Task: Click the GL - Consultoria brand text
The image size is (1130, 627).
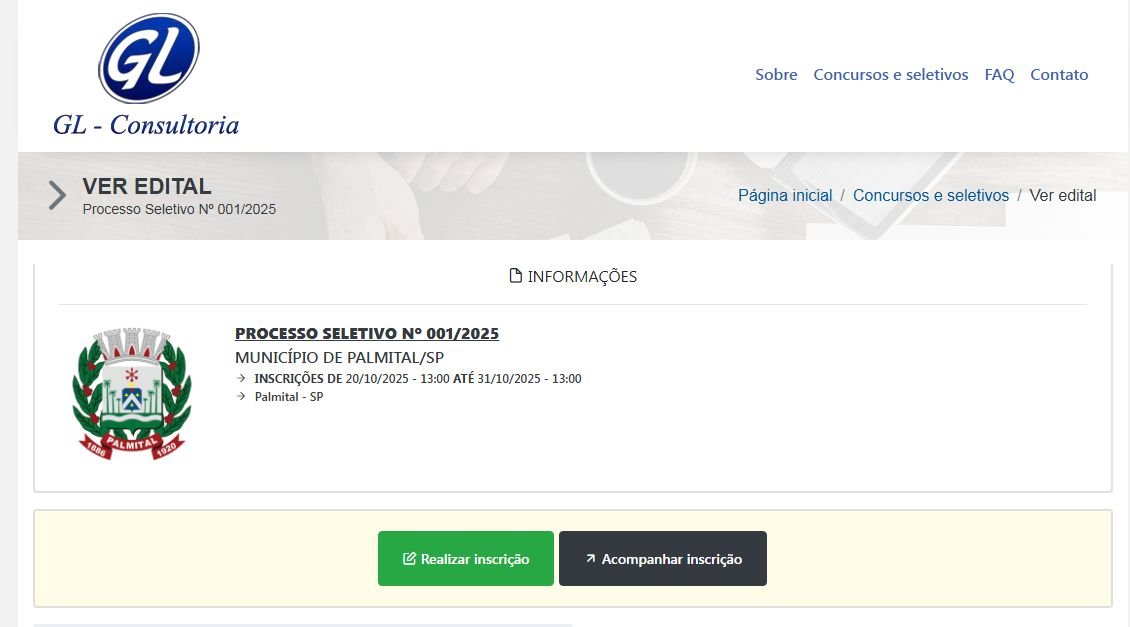Action: [146, 125]
